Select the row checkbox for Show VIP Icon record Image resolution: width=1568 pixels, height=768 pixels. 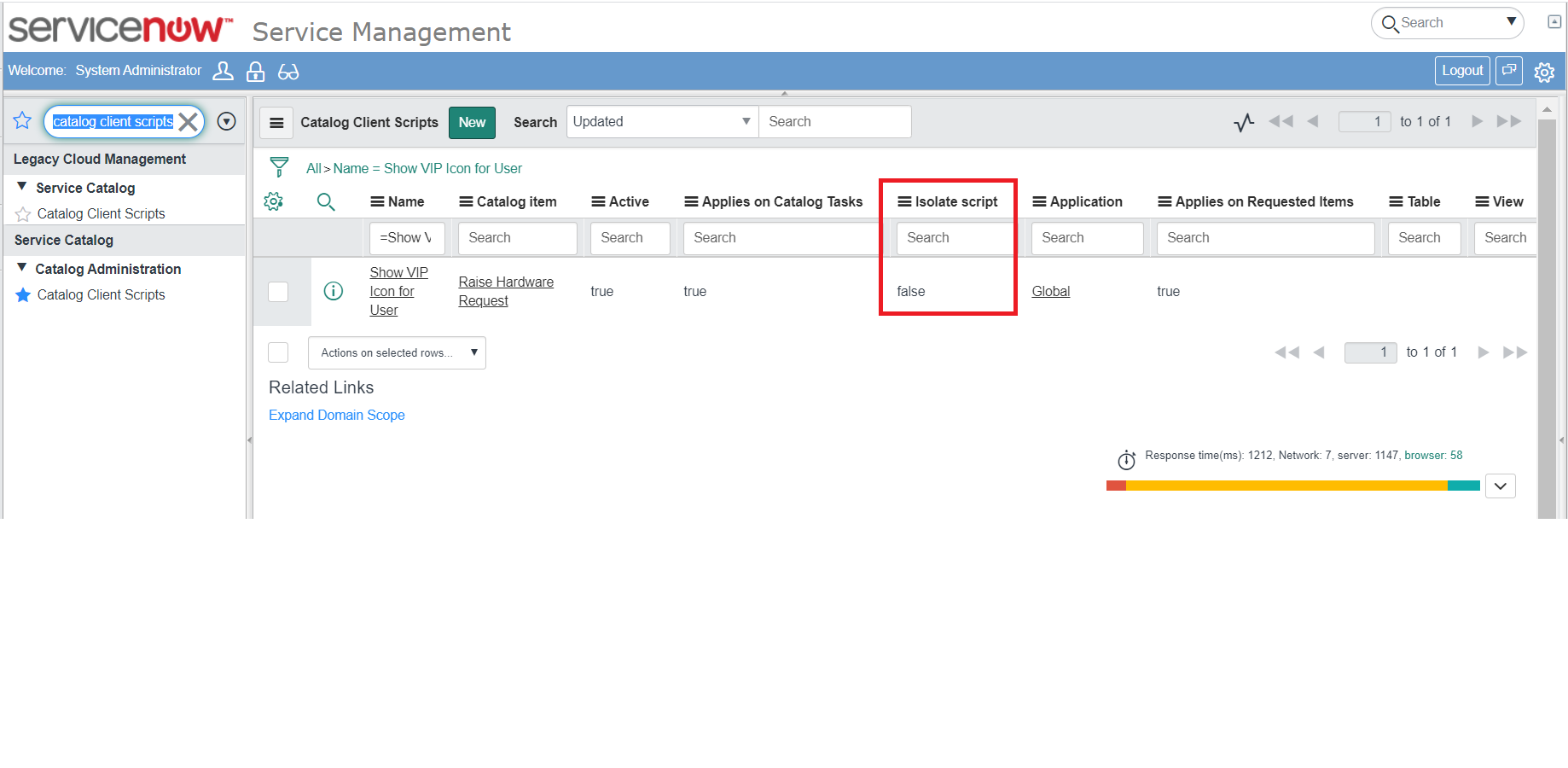[278, 291]
